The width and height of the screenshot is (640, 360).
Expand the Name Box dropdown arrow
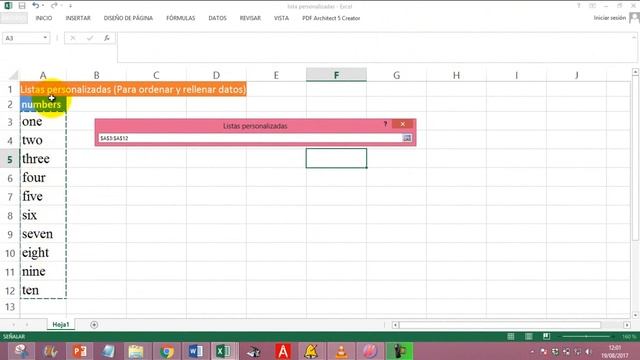45,38
